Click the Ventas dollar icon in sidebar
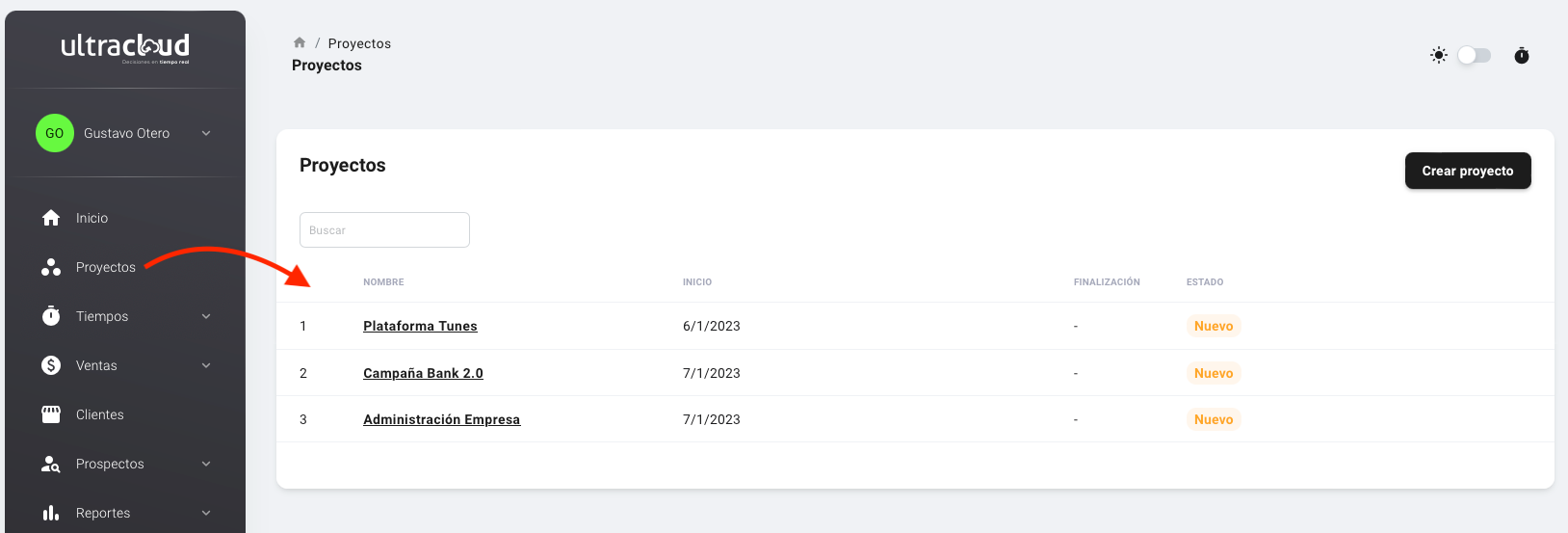 (51, 365)
